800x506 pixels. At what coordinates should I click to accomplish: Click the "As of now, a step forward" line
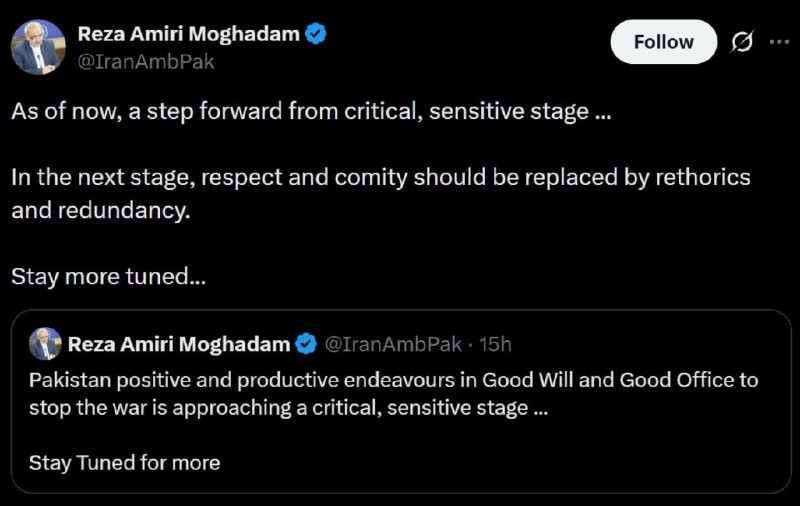pos(310,111)
